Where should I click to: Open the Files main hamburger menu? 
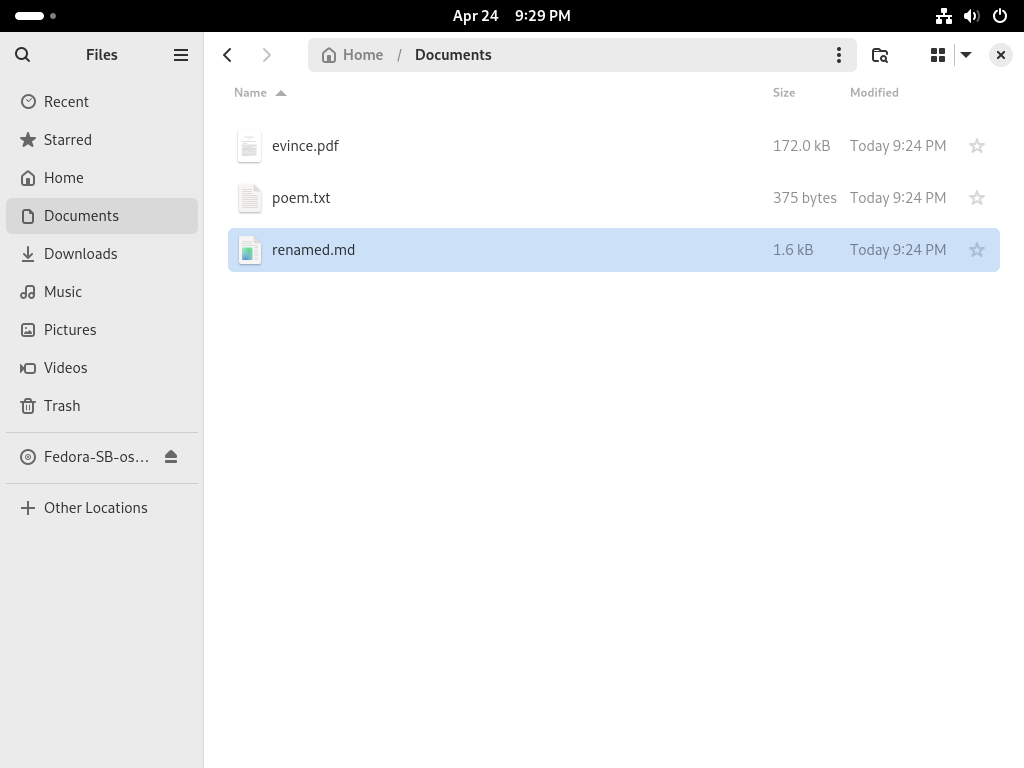pyautogui.click(x=181, y=55)
